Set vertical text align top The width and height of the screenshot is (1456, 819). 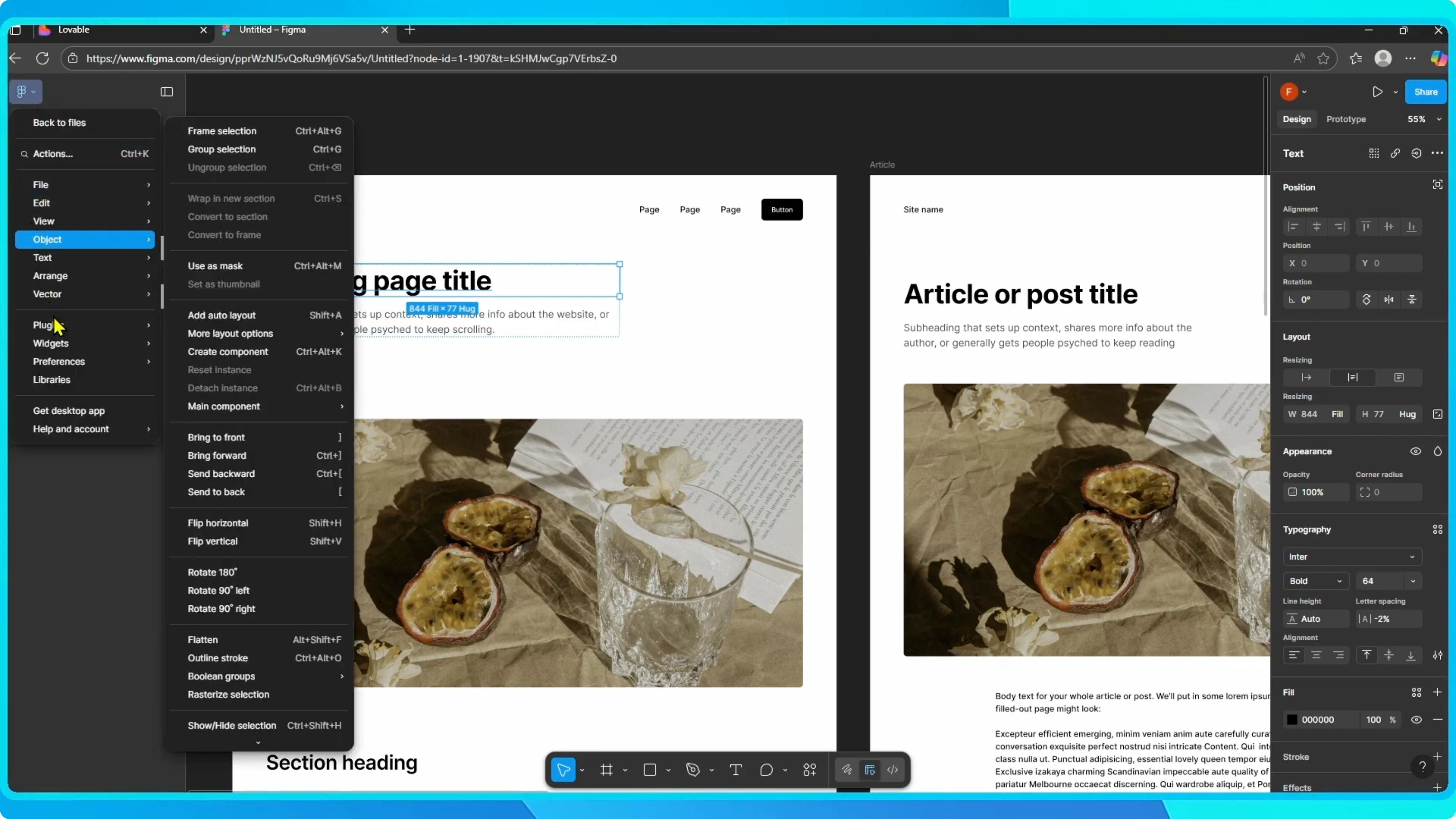pyautogui.click(x=1366, y=655)
